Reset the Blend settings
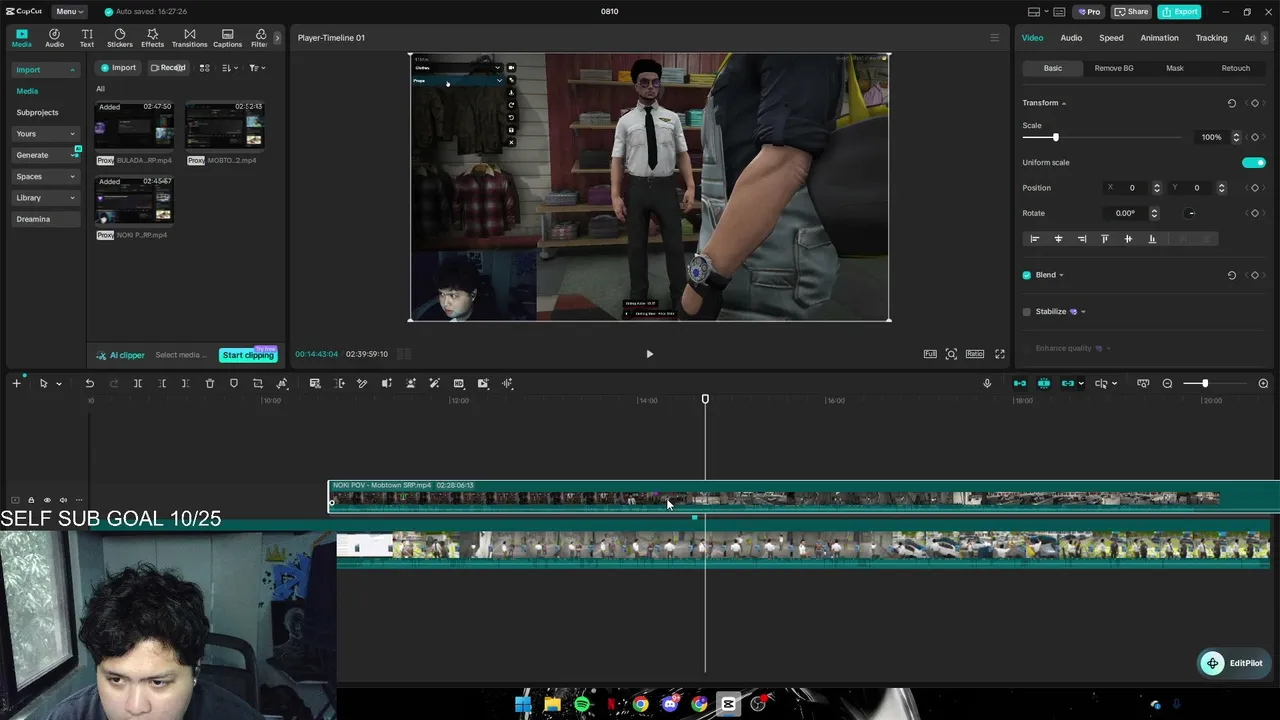 (1231, 275)
